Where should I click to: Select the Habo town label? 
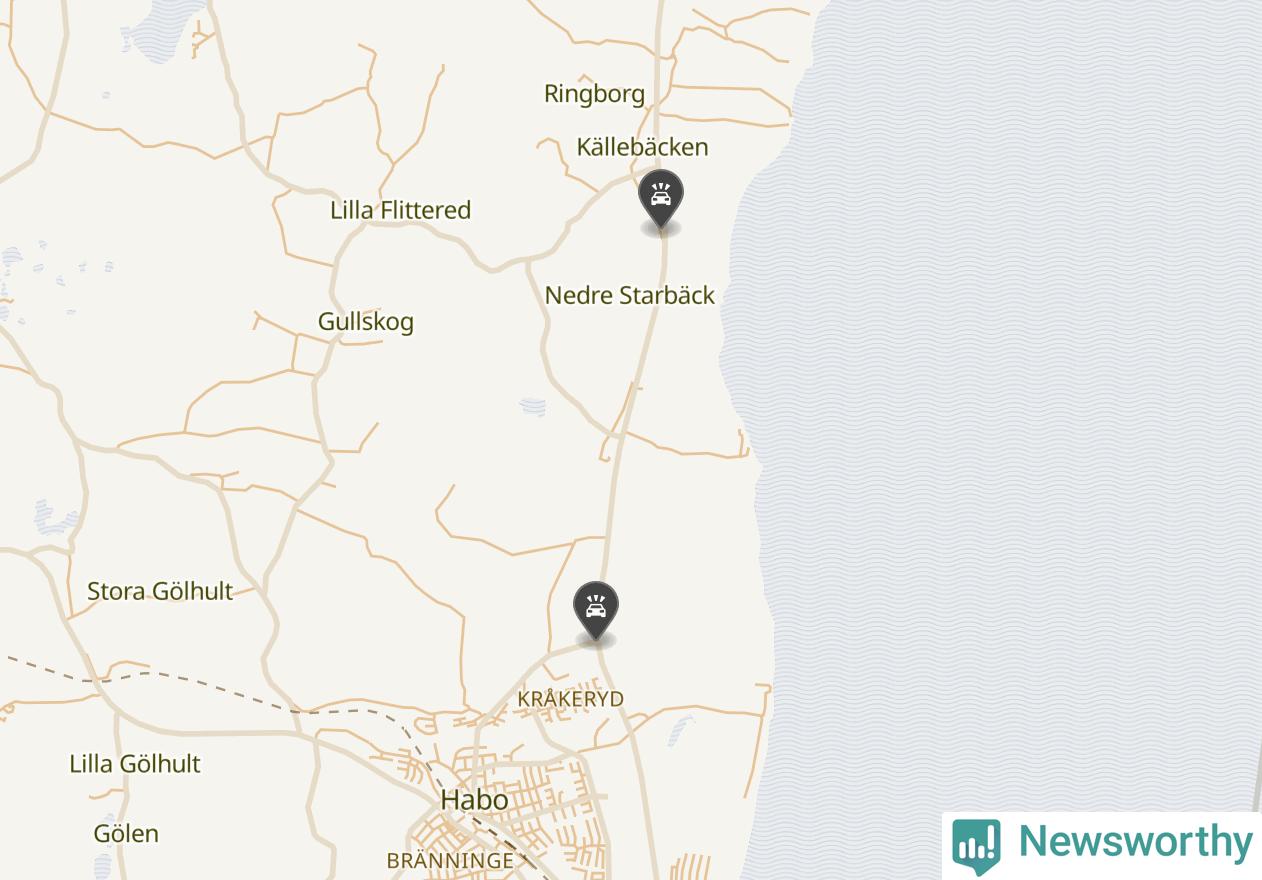474,800
